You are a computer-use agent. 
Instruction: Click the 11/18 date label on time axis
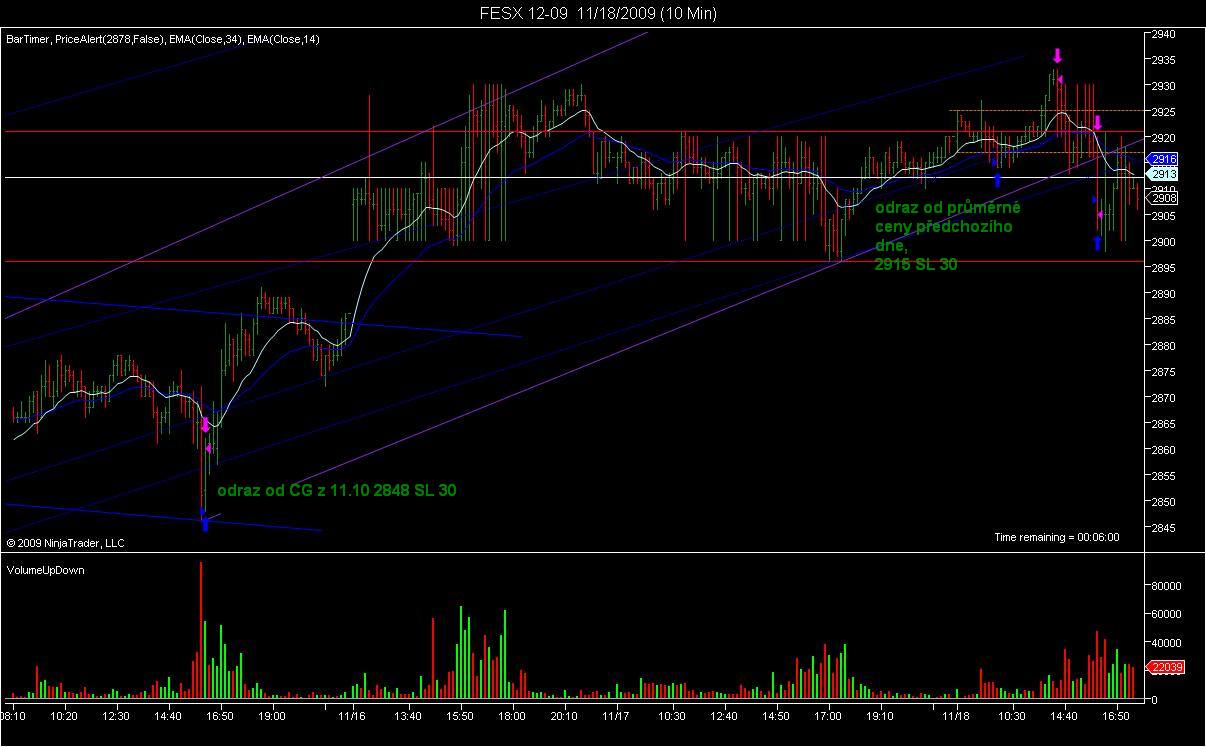957,716
